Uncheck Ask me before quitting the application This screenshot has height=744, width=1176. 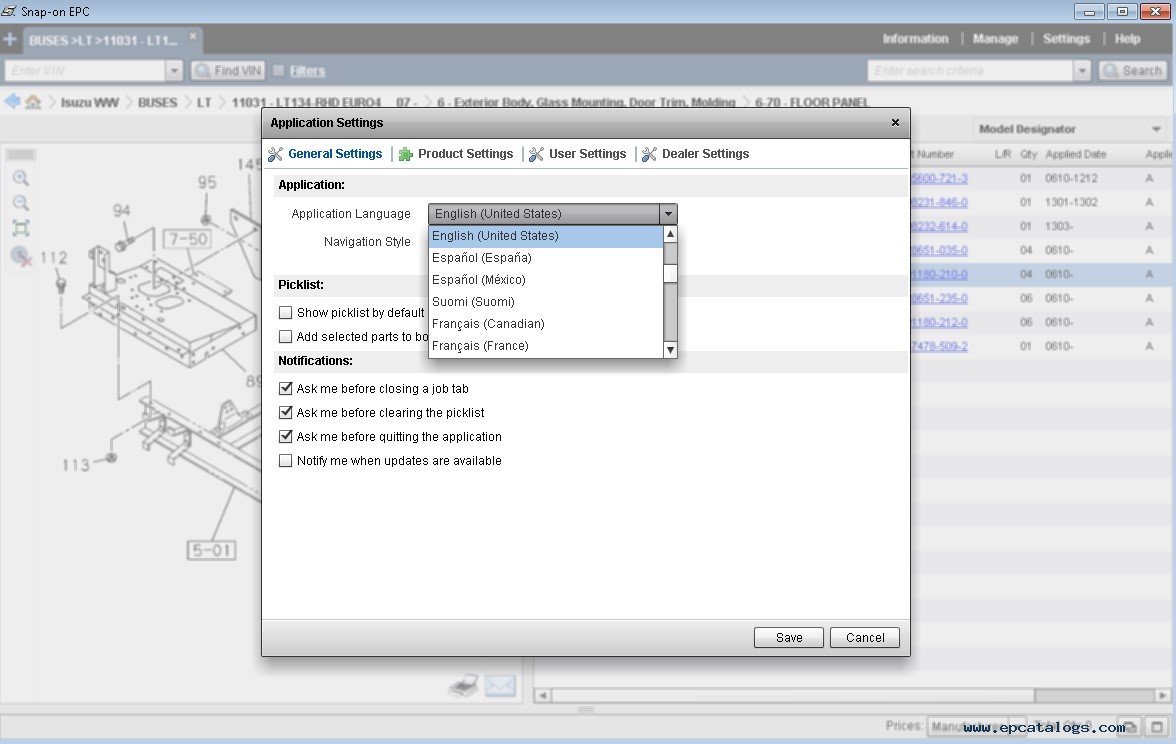click(x=285, y=436)
